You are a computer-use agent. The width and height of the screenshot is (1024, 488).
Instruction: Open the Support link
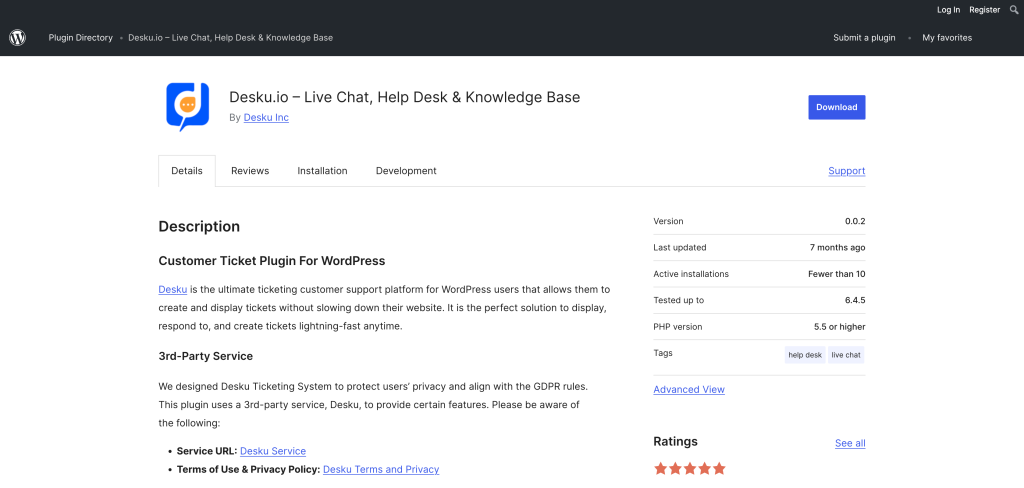tap(846, 171)
